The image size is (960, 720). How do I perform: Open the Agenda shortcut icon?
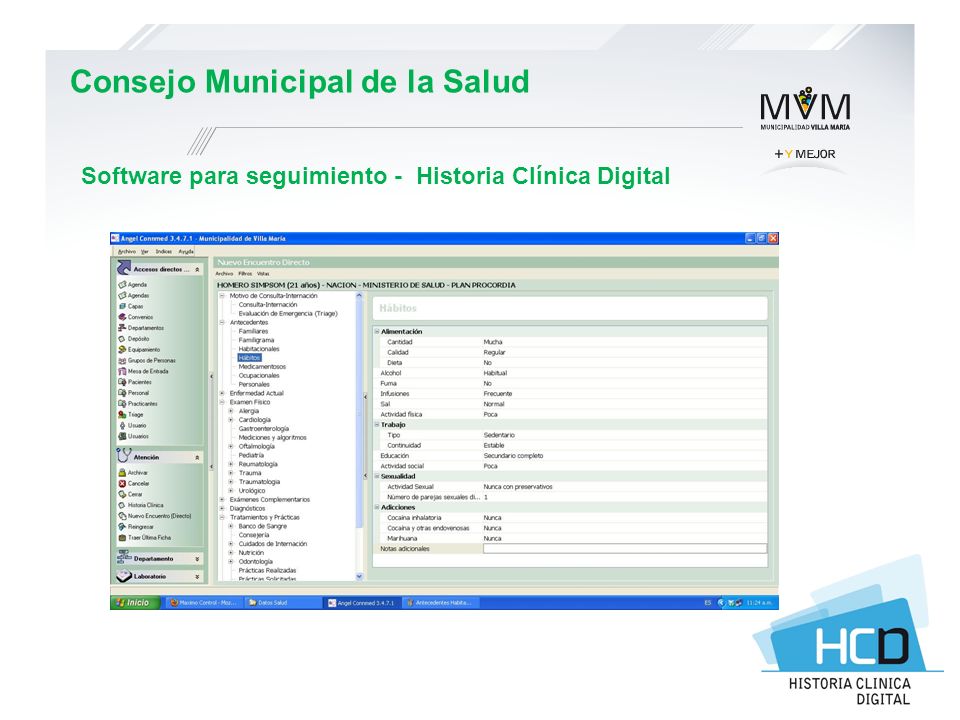(x=122, y=285)
